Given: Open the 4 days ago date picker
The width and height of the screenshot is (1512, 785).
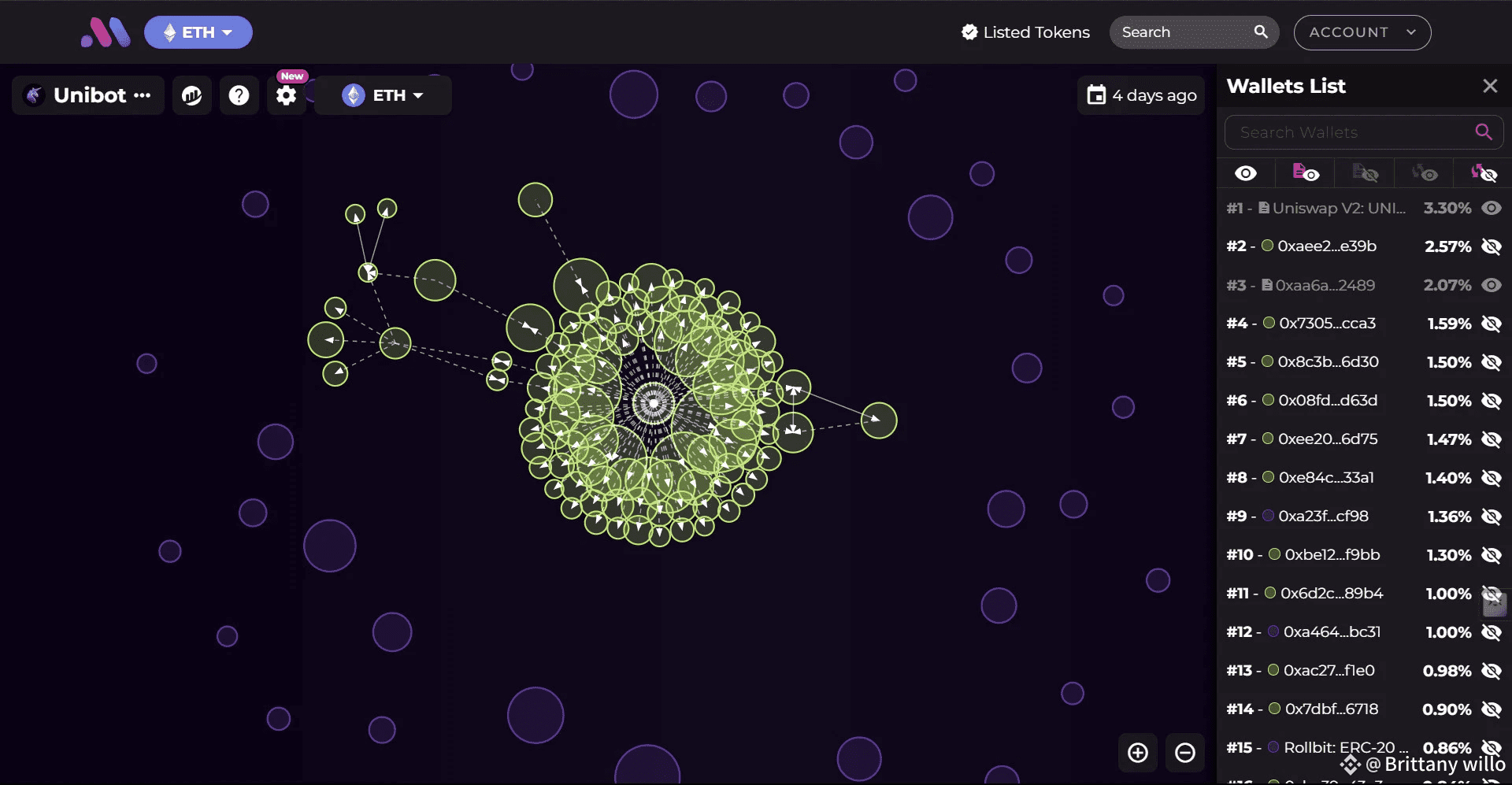Looking at the screenshot, I should [x=1141, y=95].
